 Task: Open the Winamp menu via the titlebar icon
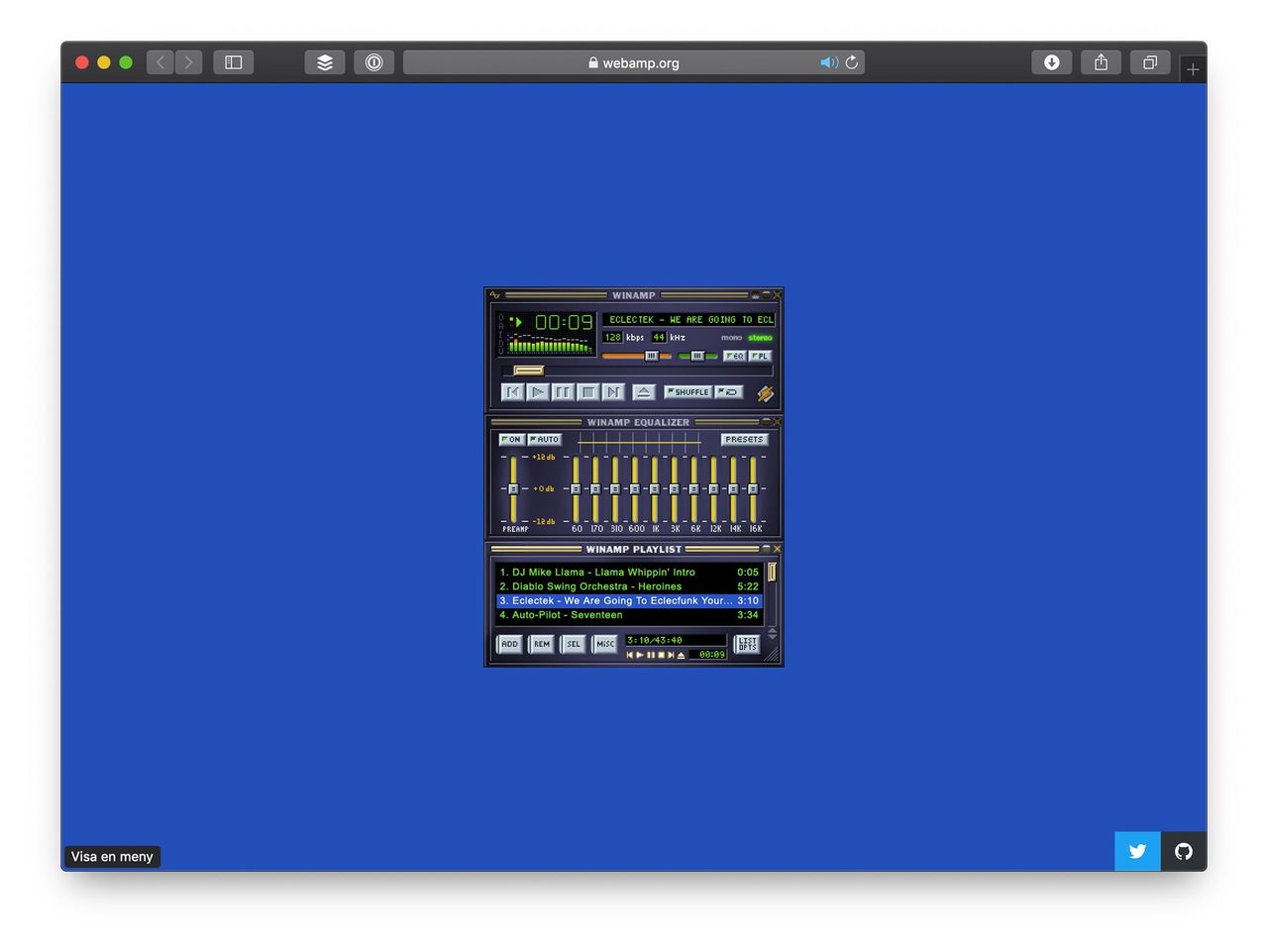pos(495,294)
